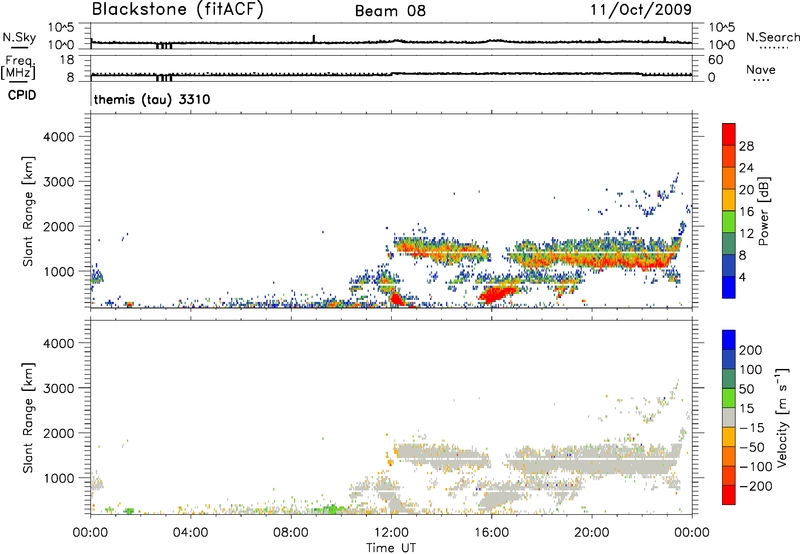
Task: Click the '60' right axis tick of the frequency panel
Action: (715, 60)
